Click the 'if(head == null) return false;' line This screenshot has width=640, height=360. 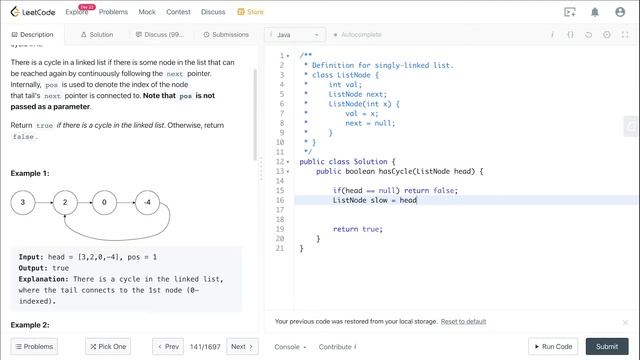(x=395, y=191)
